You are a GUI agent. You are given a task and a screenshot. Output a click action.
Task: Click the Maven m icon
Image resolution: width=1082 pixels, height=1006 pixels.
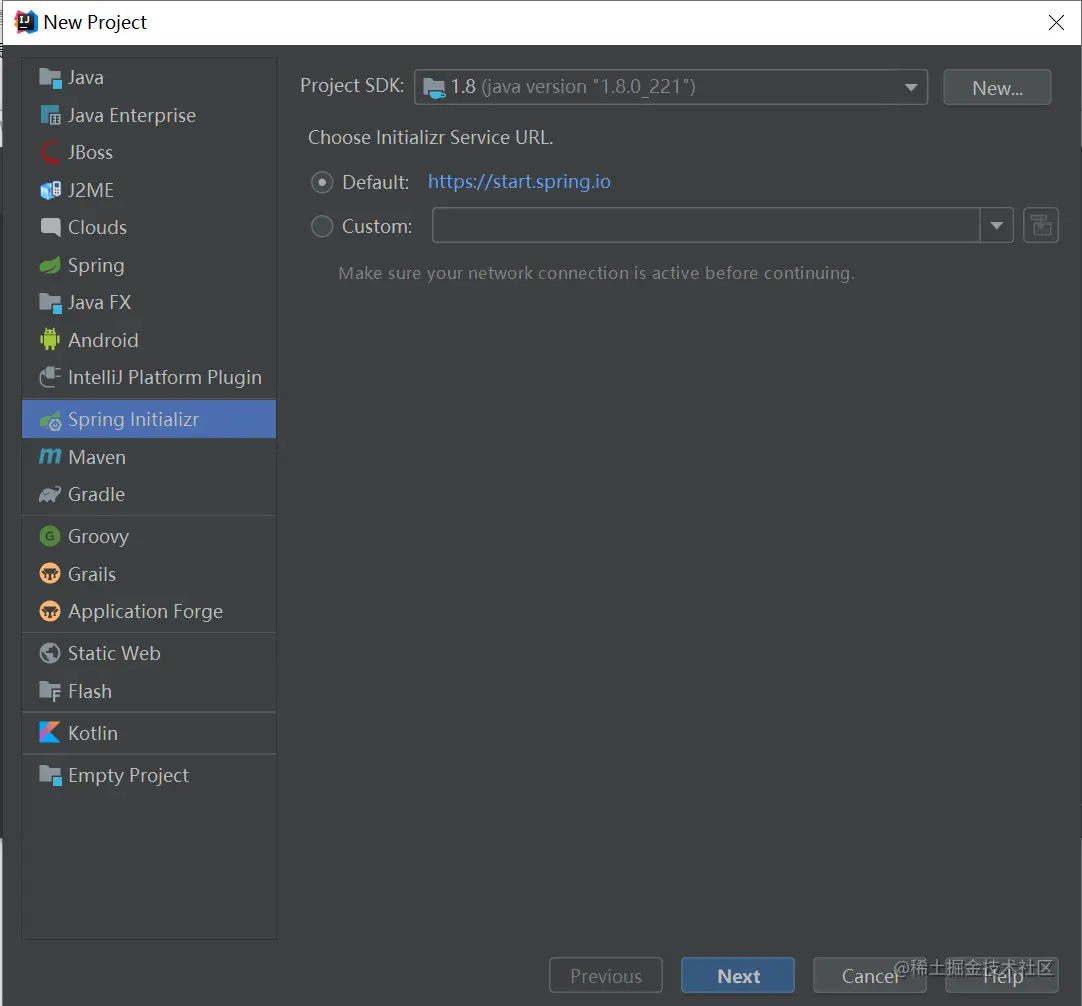50,457
